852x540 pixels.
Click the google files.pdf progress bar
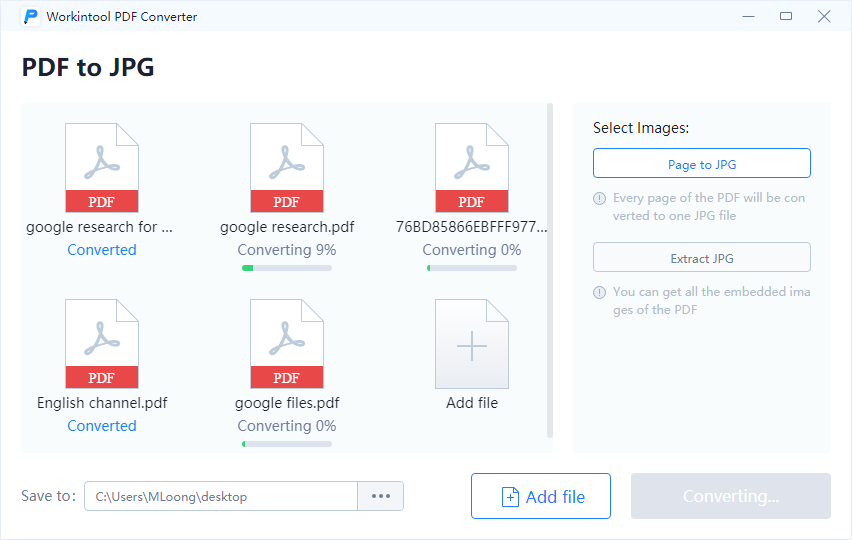(x=287, y=444)
